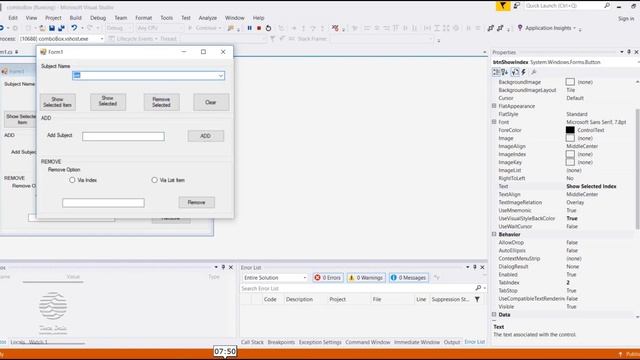Close the Error List panel

coord(482,267)
